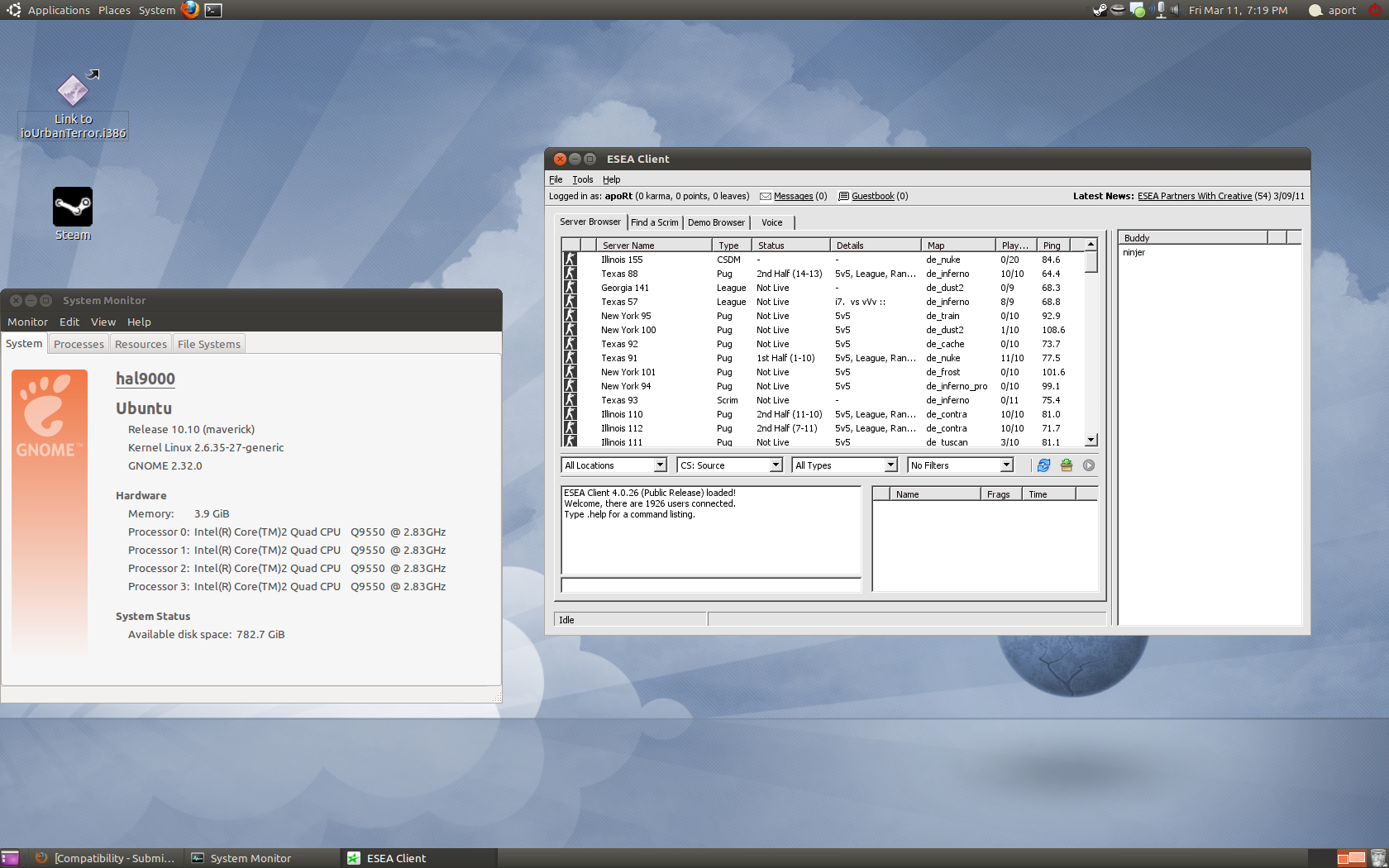
Task: Open the Resources tab in System Monitor
Action: 141,344
